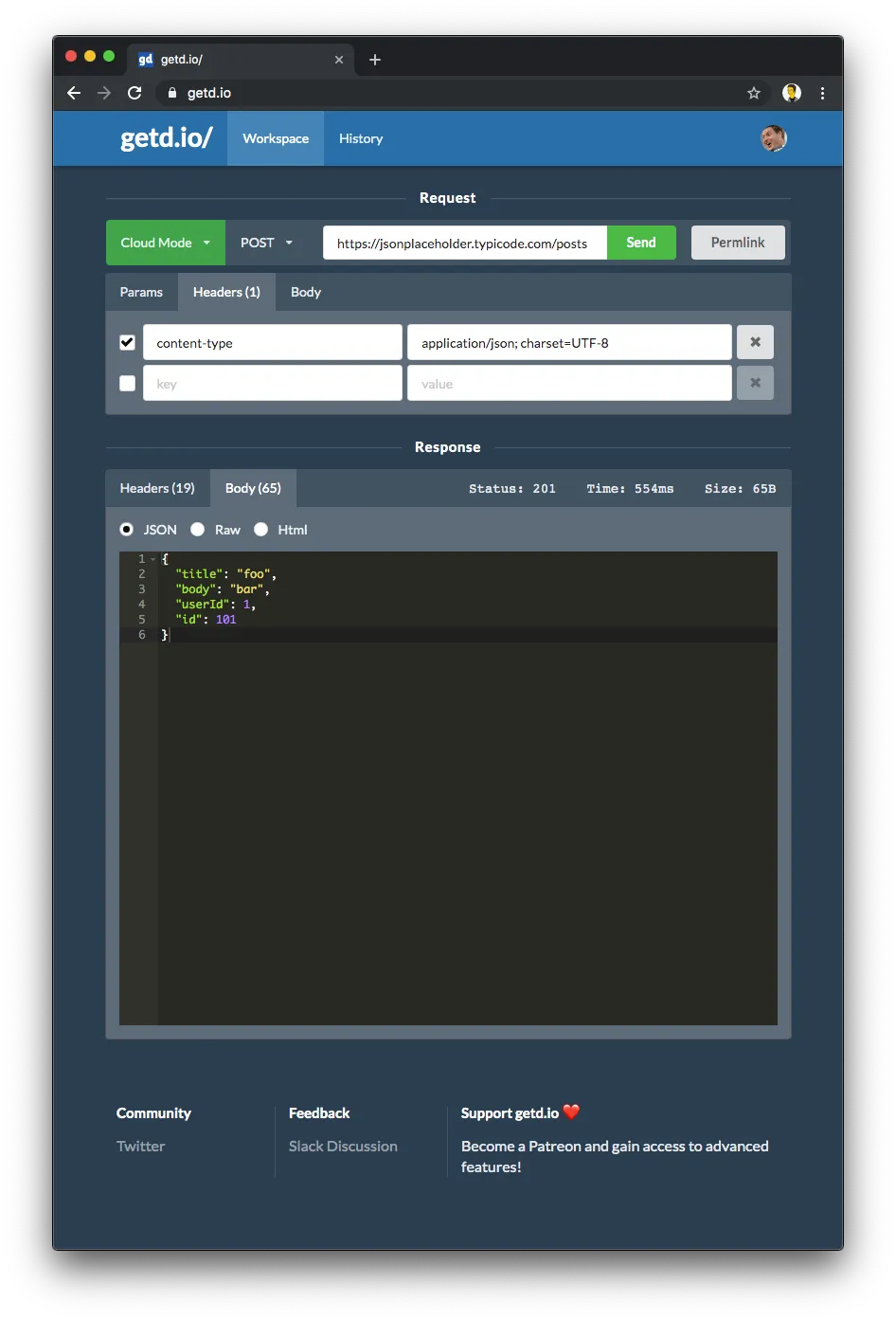Click the user avatar in the getd.io navbar
Image resolution: width=896 pixels, height=1320 pixels.
coord(774,138)
